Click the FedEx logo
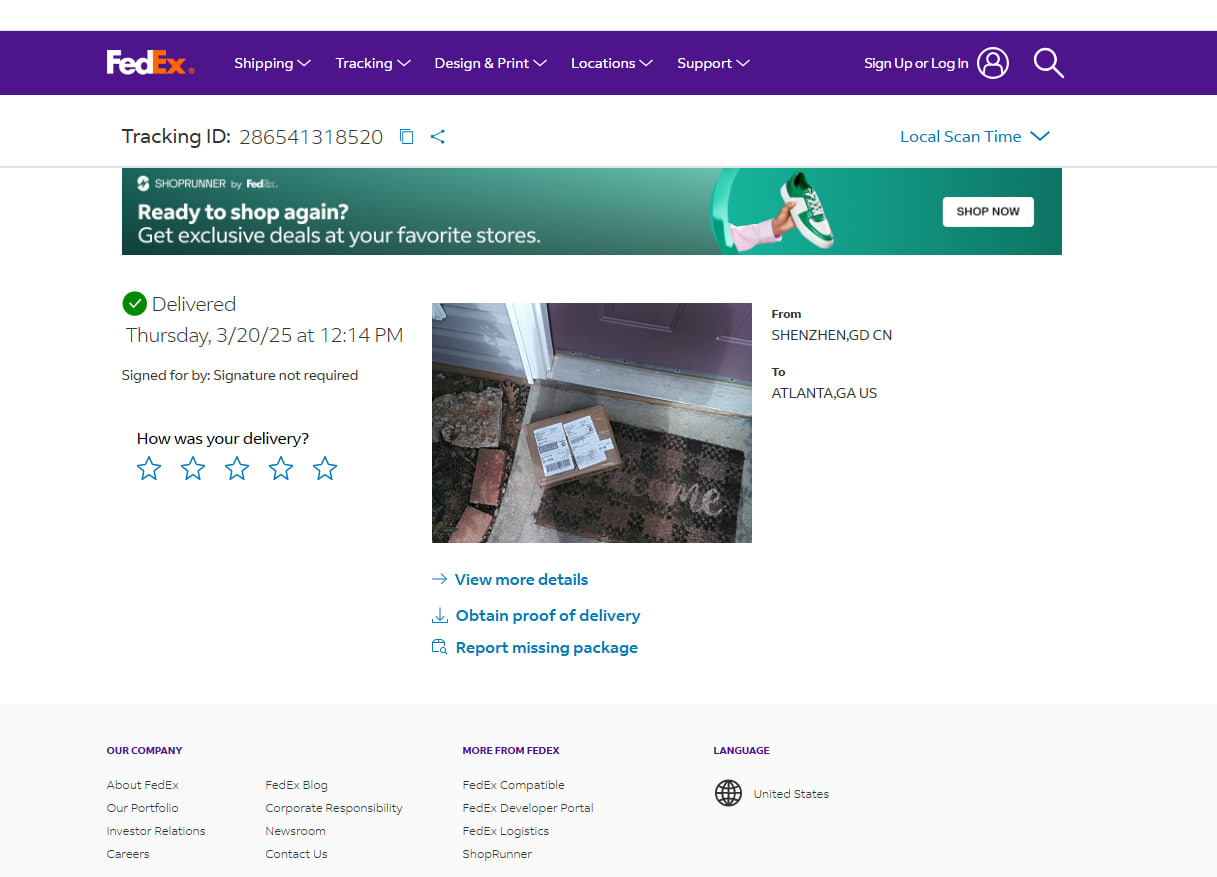1217x877 pixels. click(x=150, y=63)
